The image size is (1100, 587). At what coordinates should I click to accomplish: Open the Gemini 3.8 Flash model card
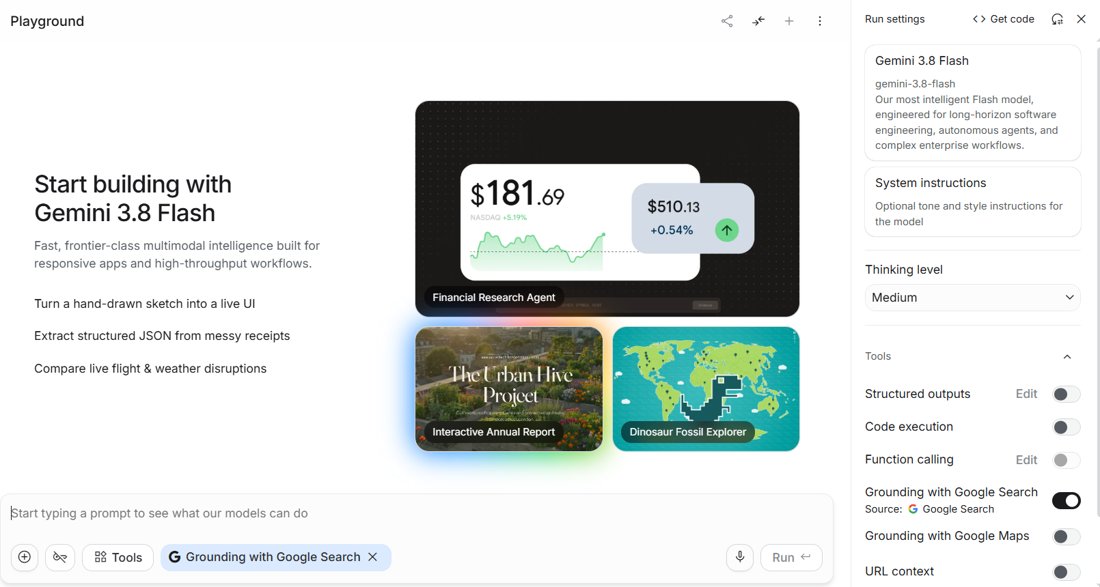click(972, 102)
